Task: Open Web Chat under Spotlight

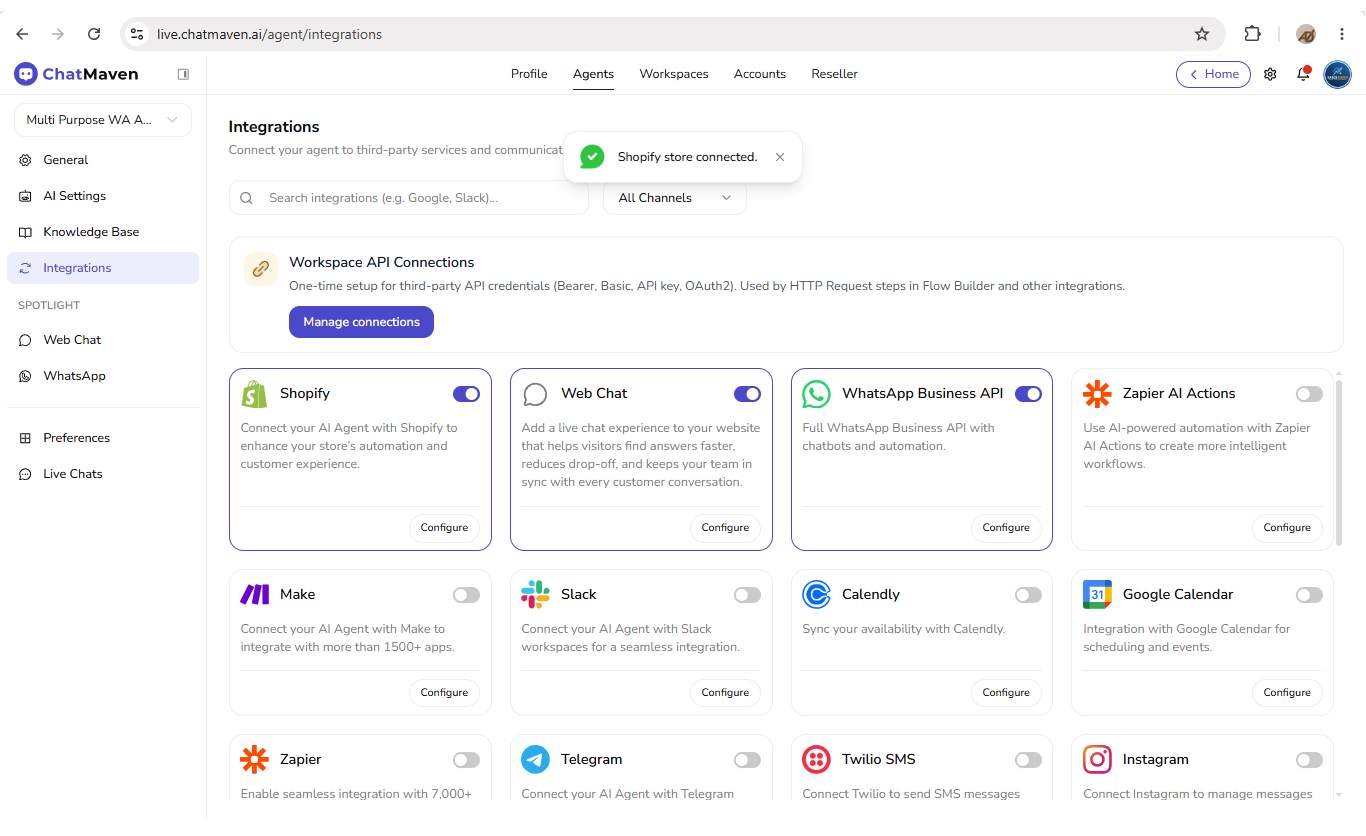Action: [x=103, y=340]
